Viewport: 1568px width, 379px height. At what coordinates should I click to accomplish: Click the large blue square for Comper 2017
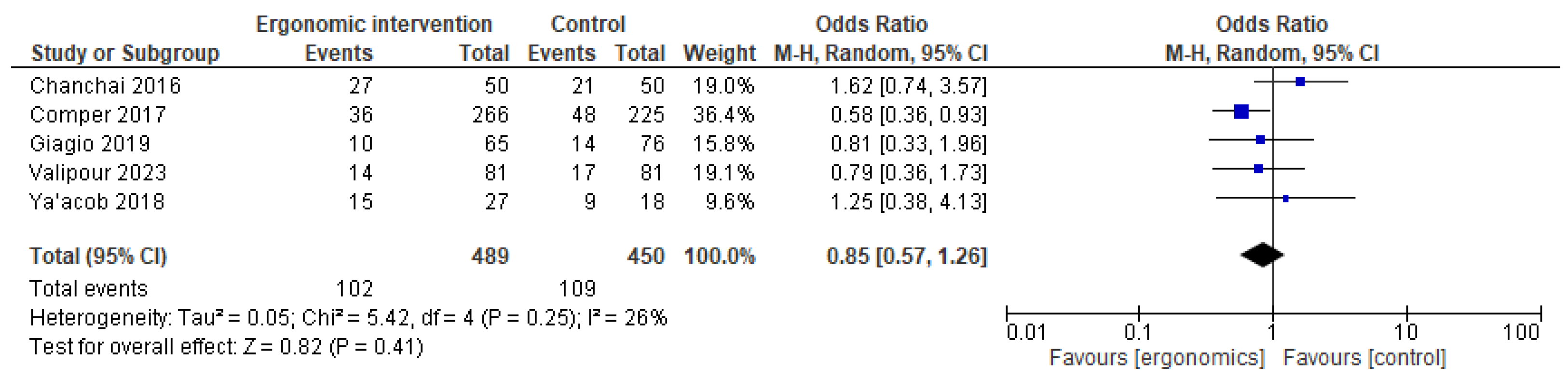tap(1242, 111)
